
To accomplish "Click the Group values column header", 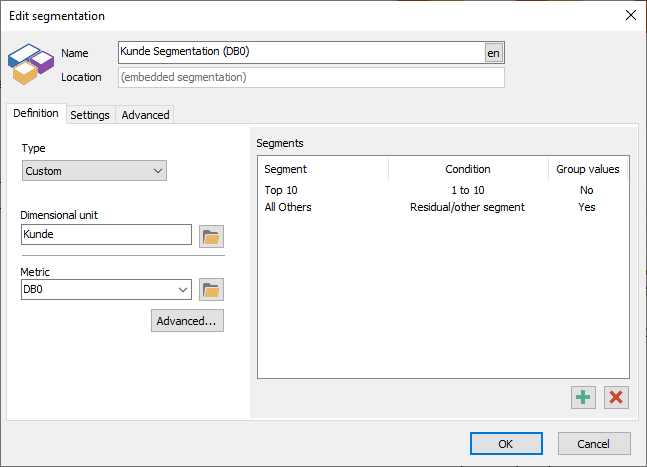I will [x=588, y=169].
